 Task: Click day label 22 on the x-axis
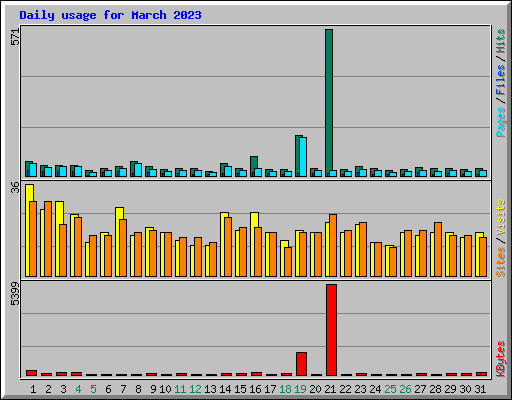pos(345,389)
